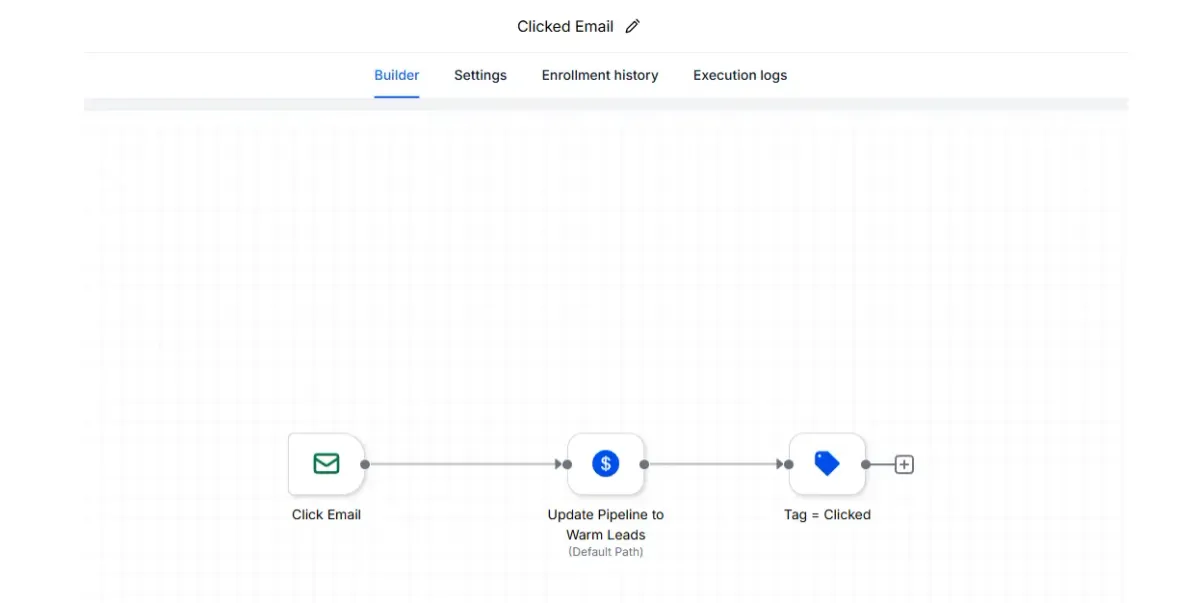1200x603 pixels.
Task: Click the Tag node's output connector dot
Action: (866, 464)
